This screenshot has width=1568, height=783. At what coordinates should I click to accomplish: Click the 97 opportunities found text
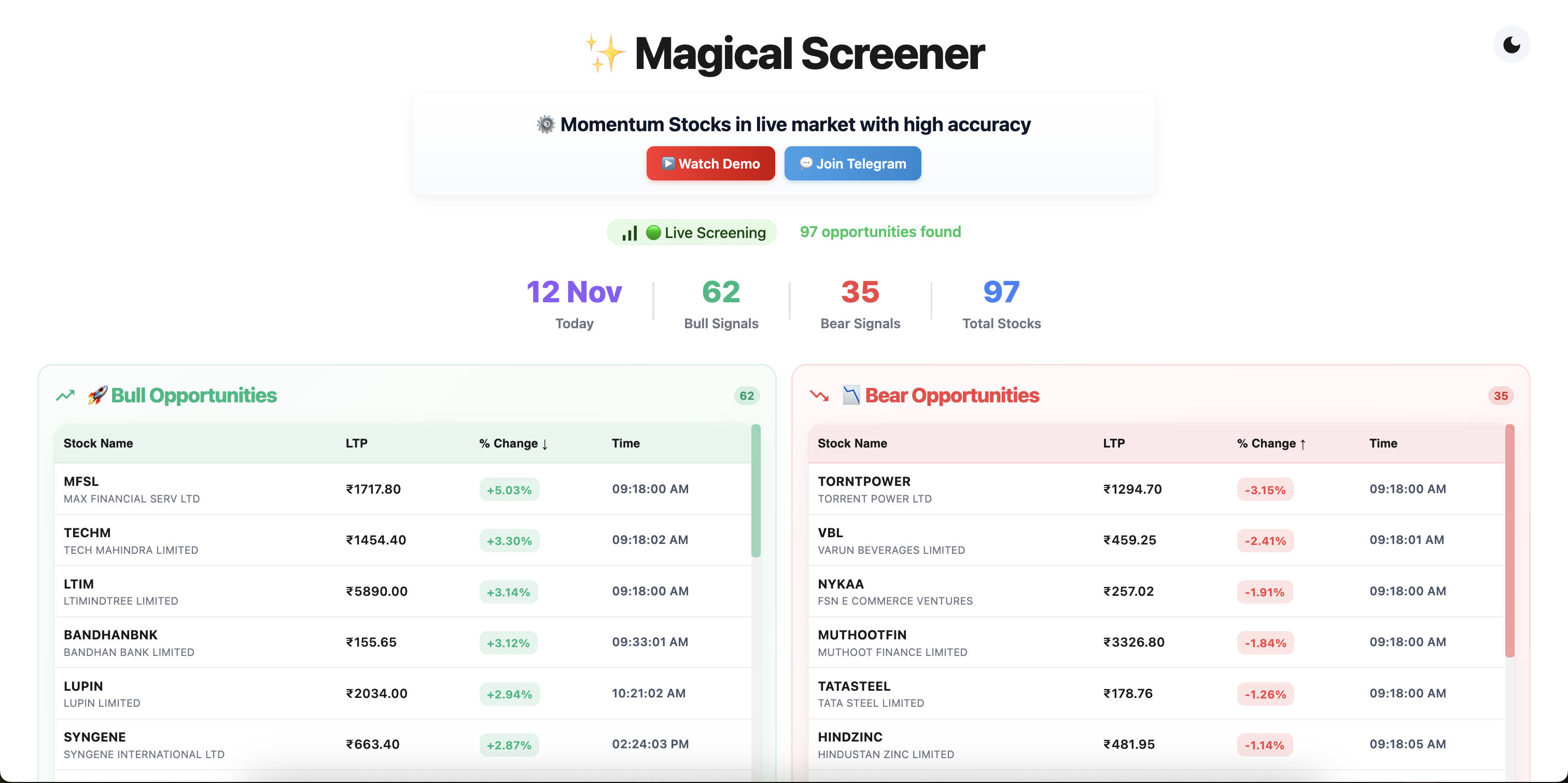[880, 232]
